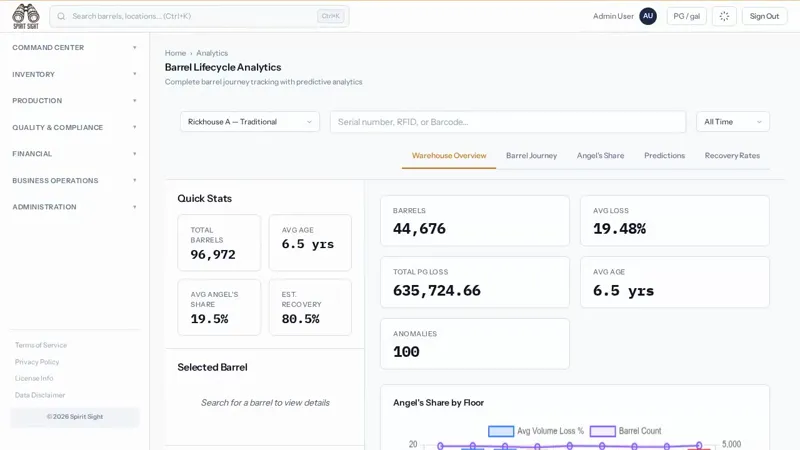Screen dimensions: 800x450
Task: Click the Analytics breadcrumb
Action: click(x=212, y=53)
